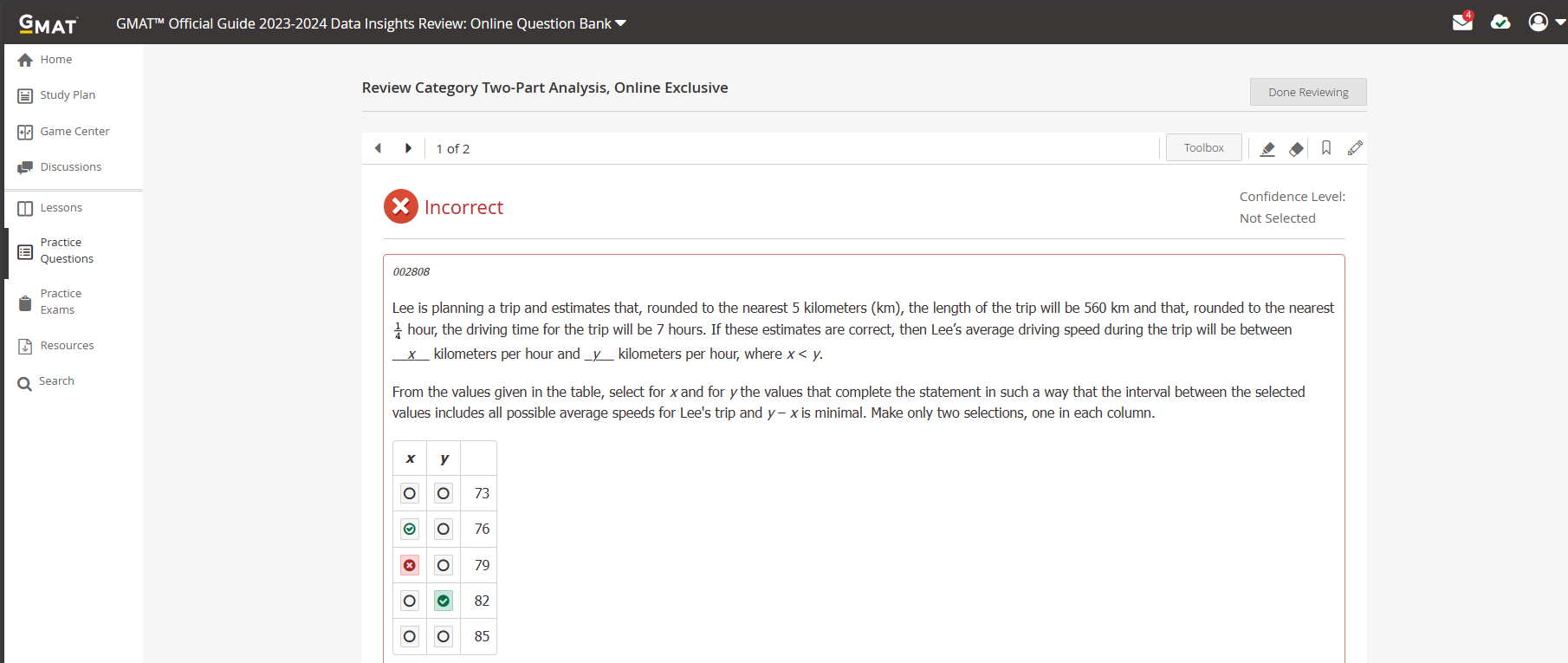The image size is (1568, 663).
Task: Click the highlighter tool icon
Action: [1267, 149]
